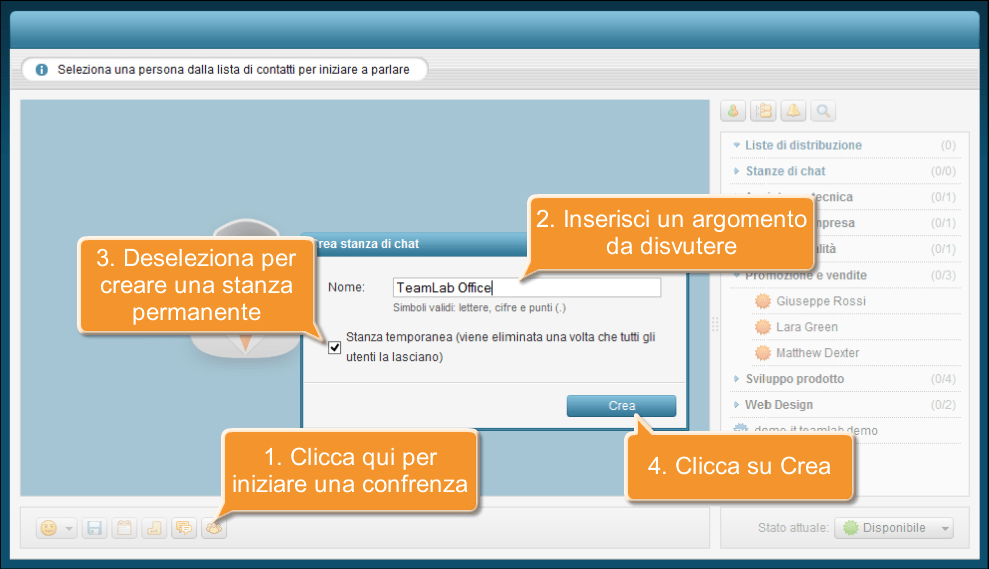Click the info icon in the hint bar

pyautogui.click(x=42, y=69)
